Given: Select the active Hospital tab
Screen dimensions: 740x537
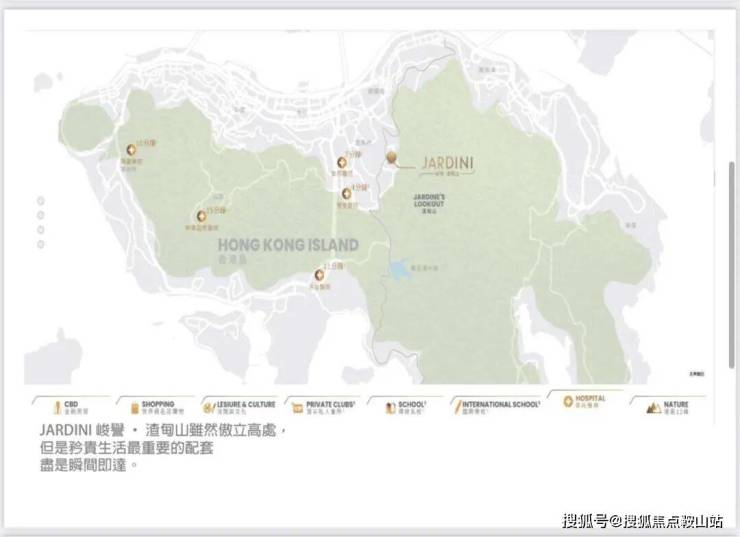Looking at the screenshot, I should pos(584,402).
